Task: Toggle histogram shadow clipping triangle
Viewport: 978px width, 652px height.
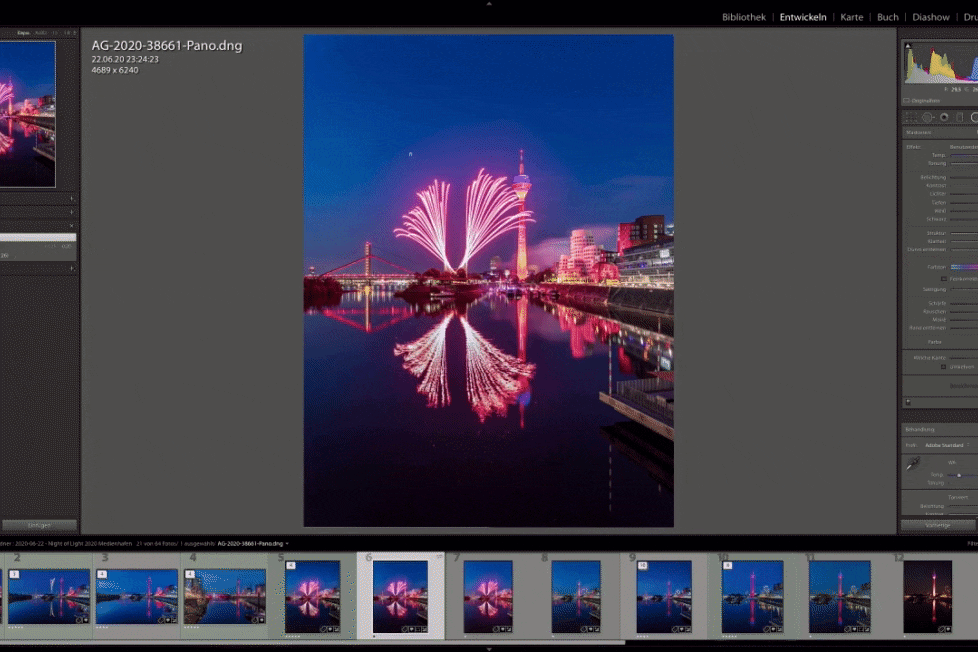Action: (x=908, y=46)
